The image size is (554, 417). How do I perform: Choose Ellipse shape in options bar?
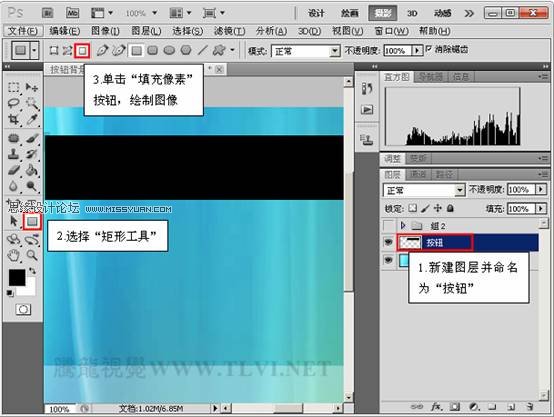[169, 51]
